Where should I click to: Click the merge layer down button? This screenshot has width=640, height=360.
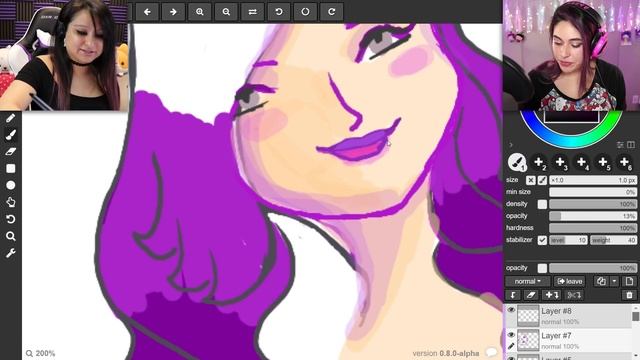click(x=513, y=295)
